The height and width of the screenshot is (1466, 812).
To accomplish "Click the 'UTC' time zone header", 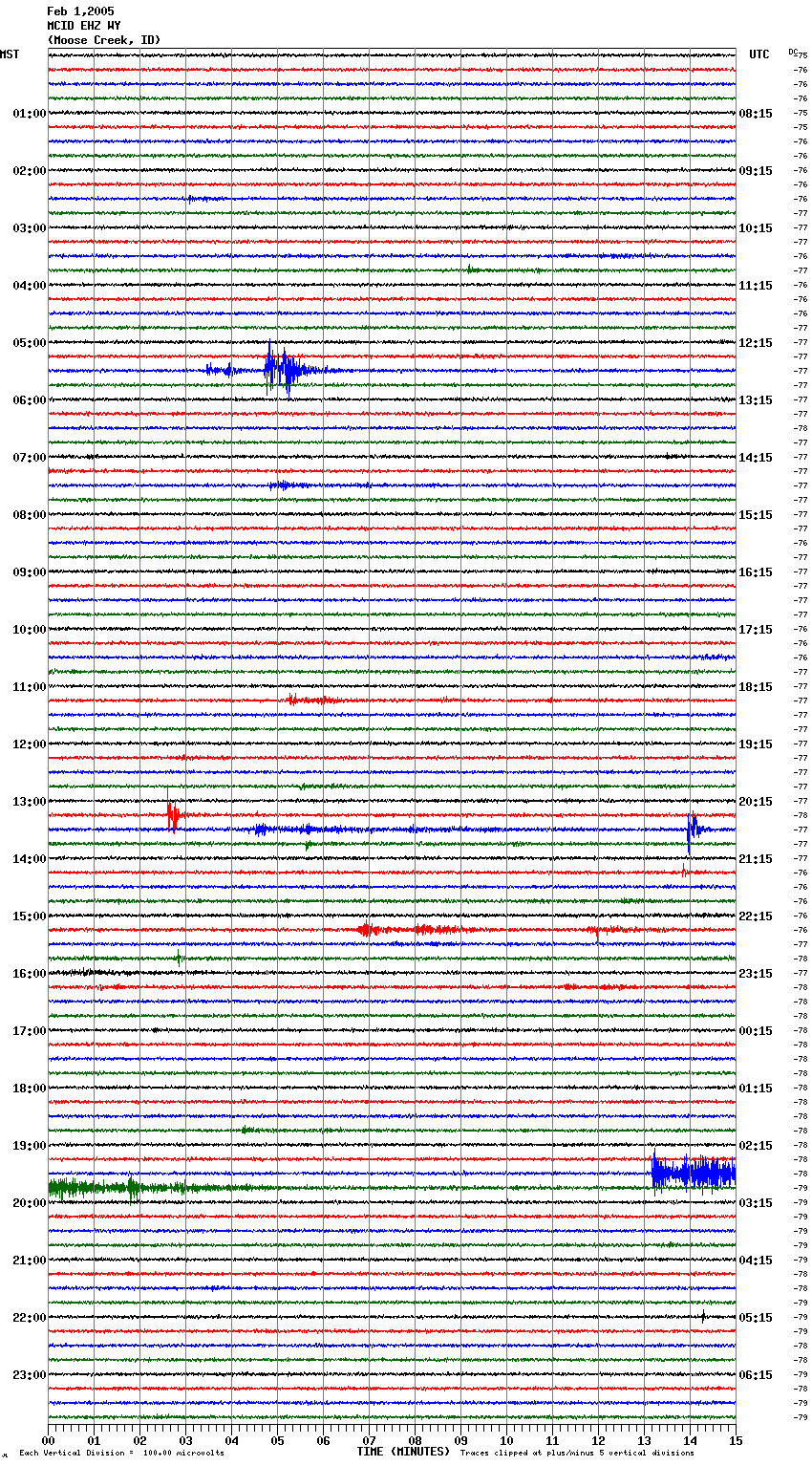I will click(759, 54).
